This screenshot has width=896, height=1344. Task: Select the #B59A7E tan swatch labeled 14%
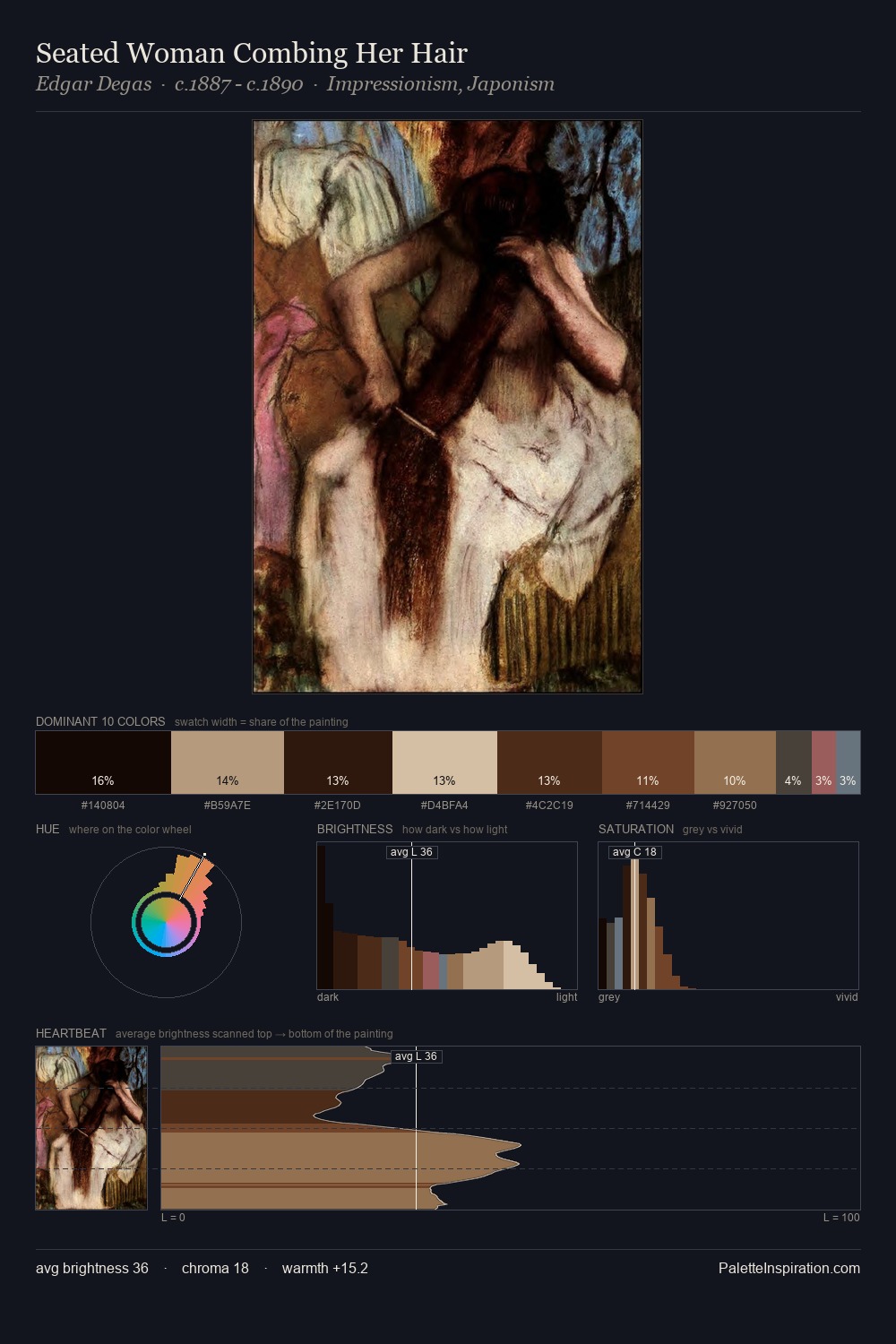tap(228, 762)
